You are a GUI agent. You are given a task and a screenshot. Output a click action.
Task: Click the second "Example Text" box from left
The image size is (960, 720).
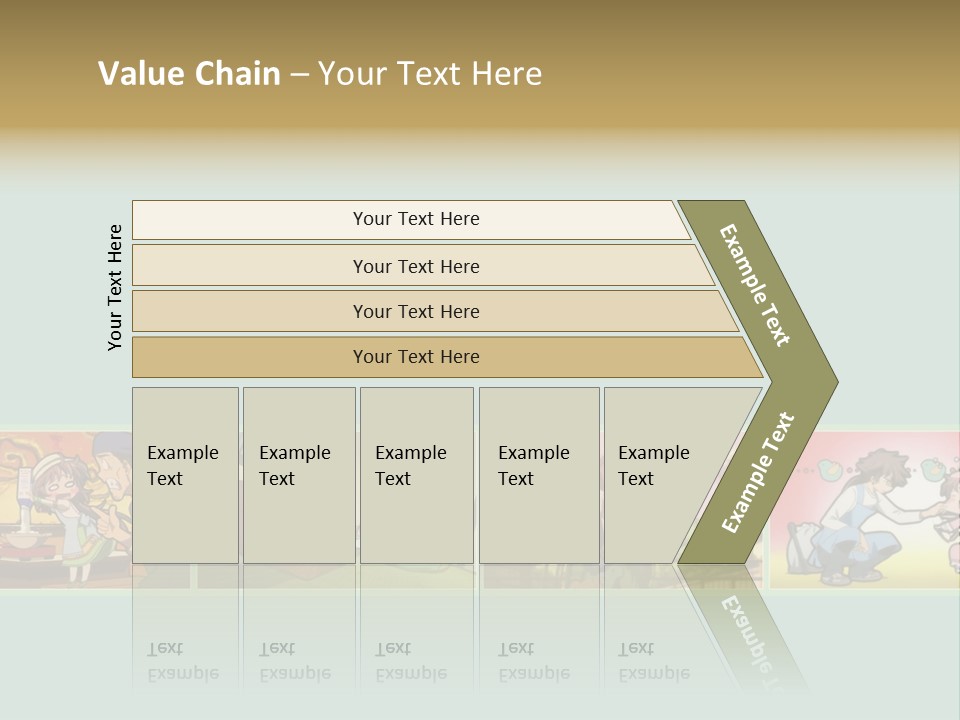[298, 475]
